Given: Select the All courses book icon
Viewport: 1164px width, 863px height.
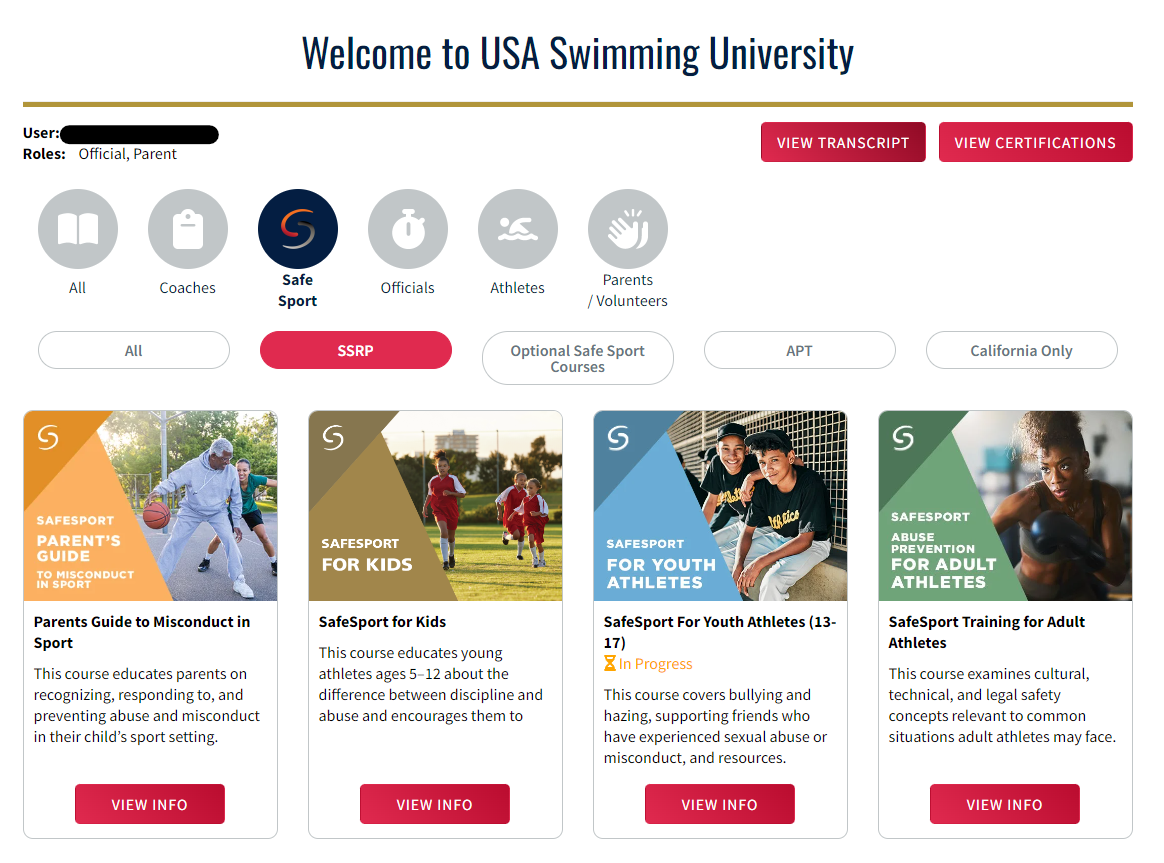Looking at the screenshot, I should [x=78, y=229].
